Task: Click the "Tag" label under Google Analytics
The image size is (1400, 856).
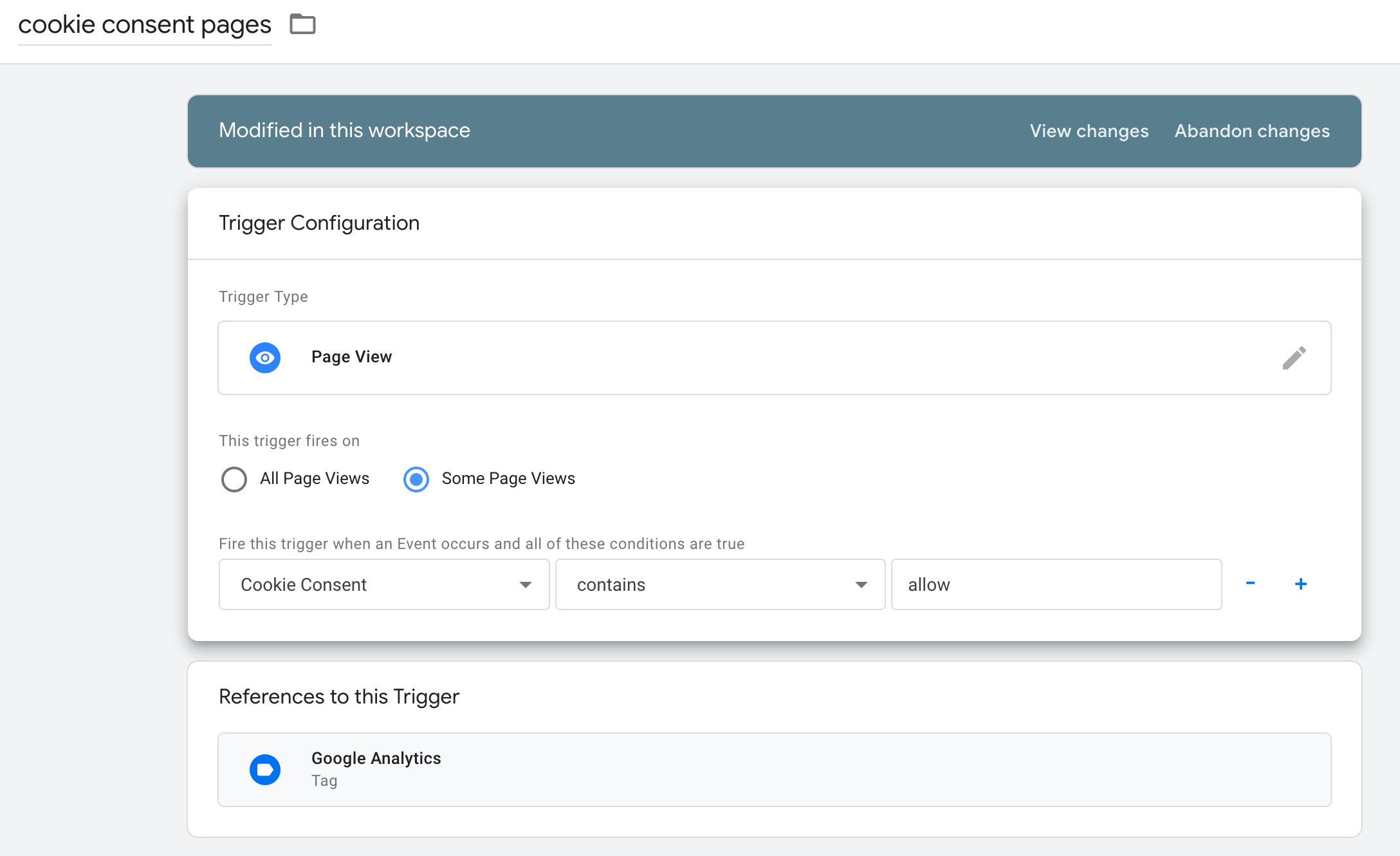Action: click(x=324, y=781)
